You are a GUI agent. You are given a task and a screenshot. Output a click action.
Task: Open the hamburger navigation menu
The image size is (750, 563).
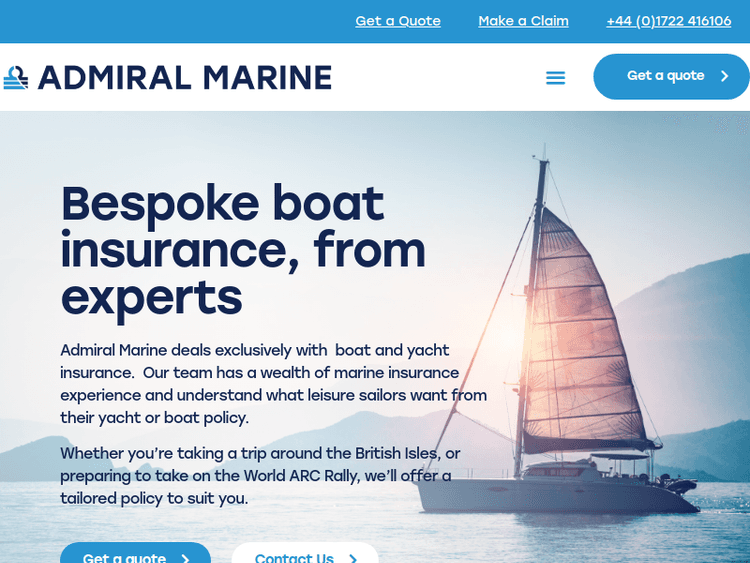(x=555, y=77)
